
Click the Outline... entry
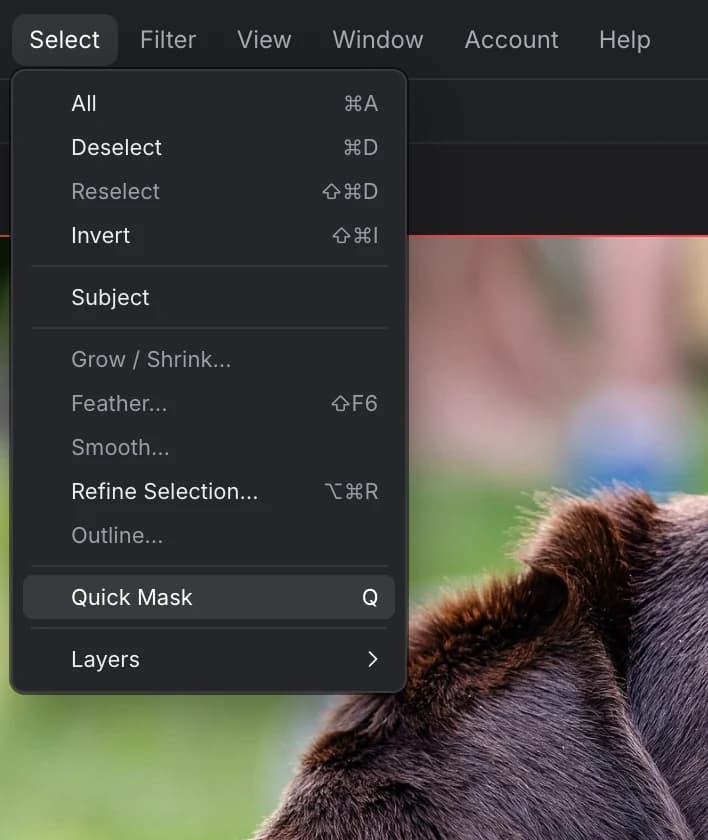[209, 535]
